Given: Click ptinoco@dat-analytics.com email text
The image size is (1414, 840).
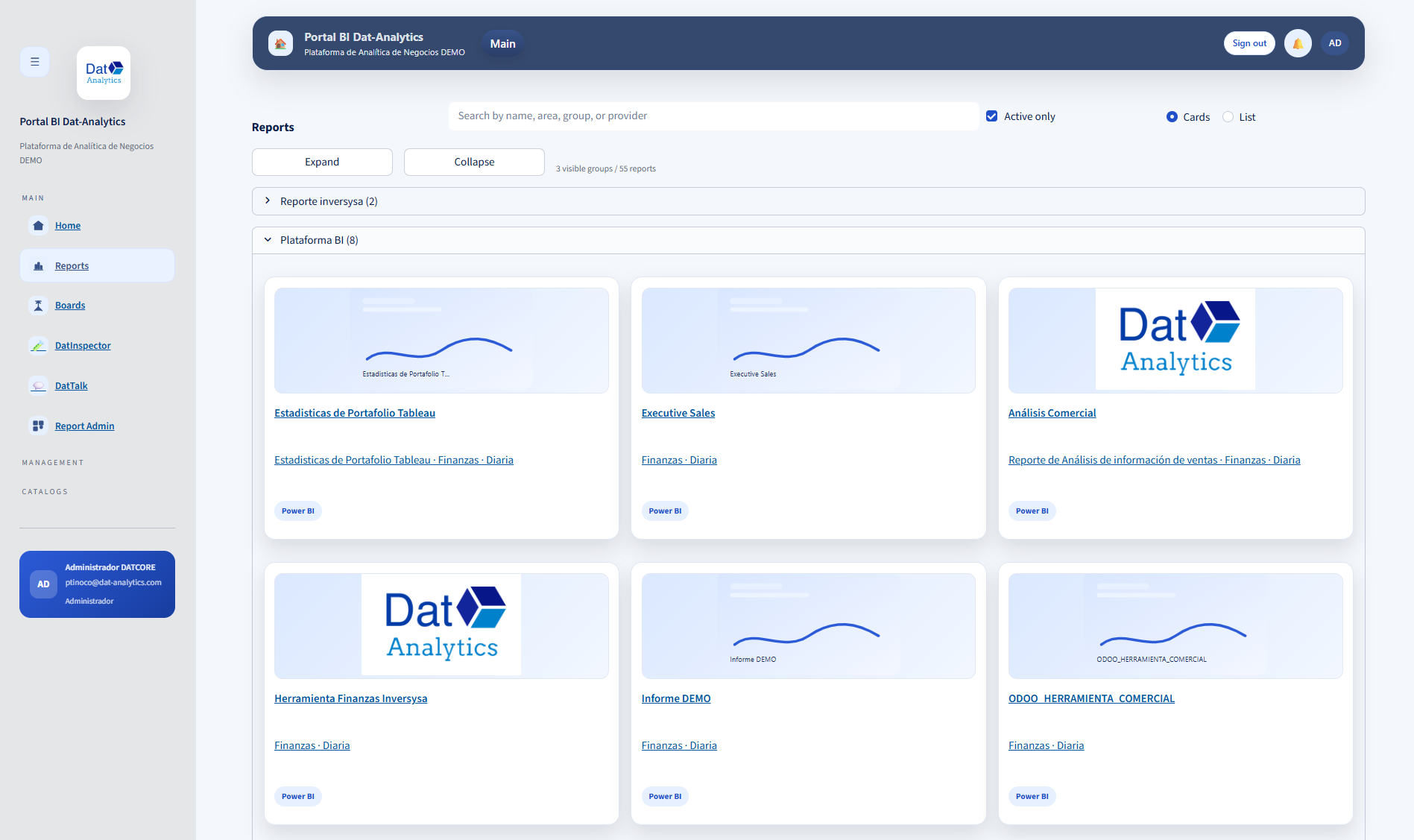Looking at the screenshot, I should click(113, 583).
